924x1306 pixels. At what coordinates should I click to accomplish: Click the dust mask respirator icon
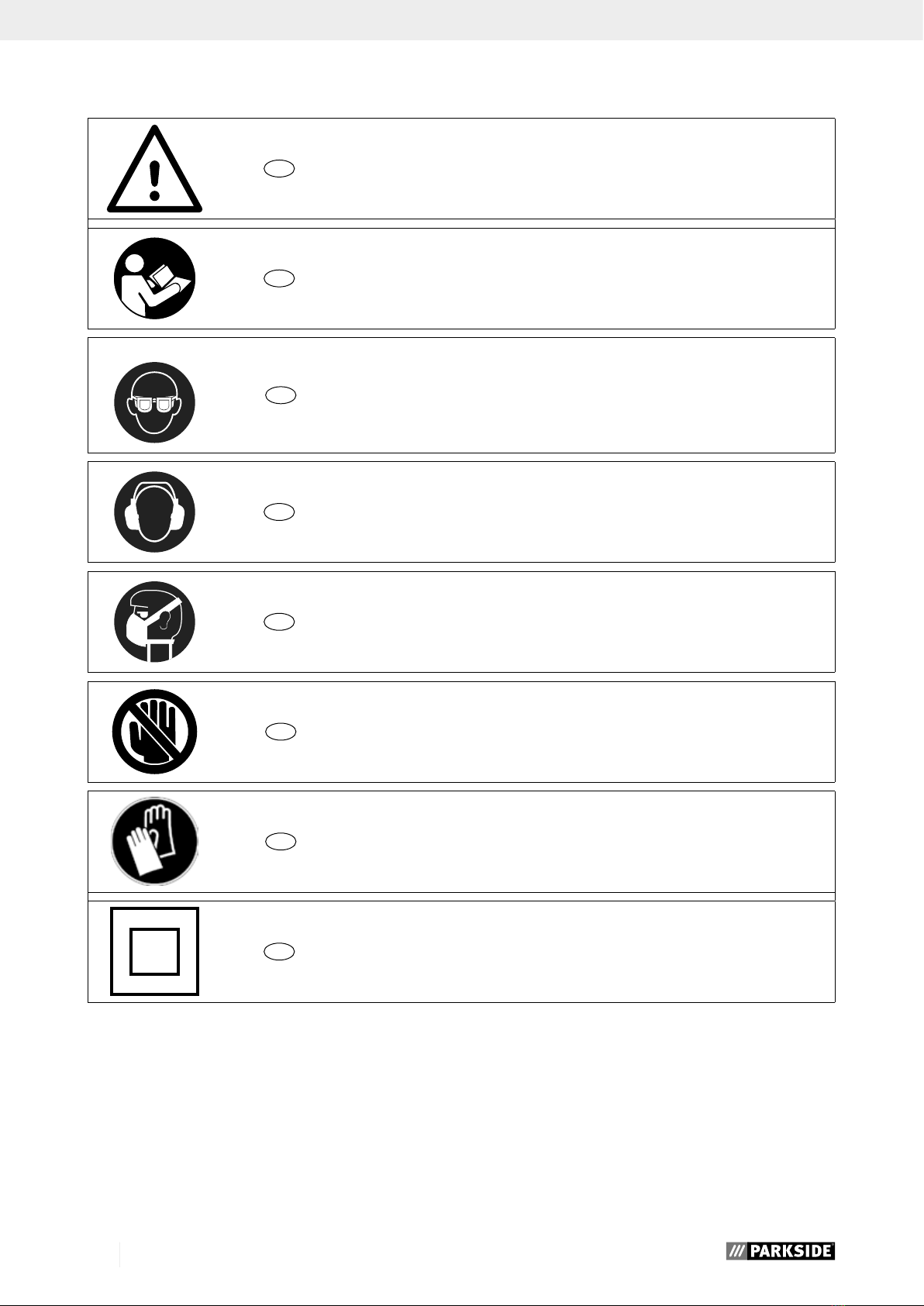155,622
